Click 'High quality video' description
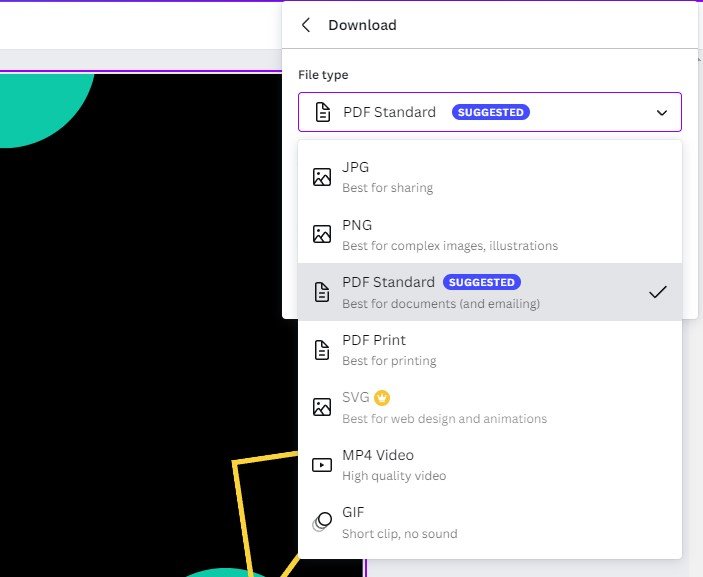 point(394,476)
